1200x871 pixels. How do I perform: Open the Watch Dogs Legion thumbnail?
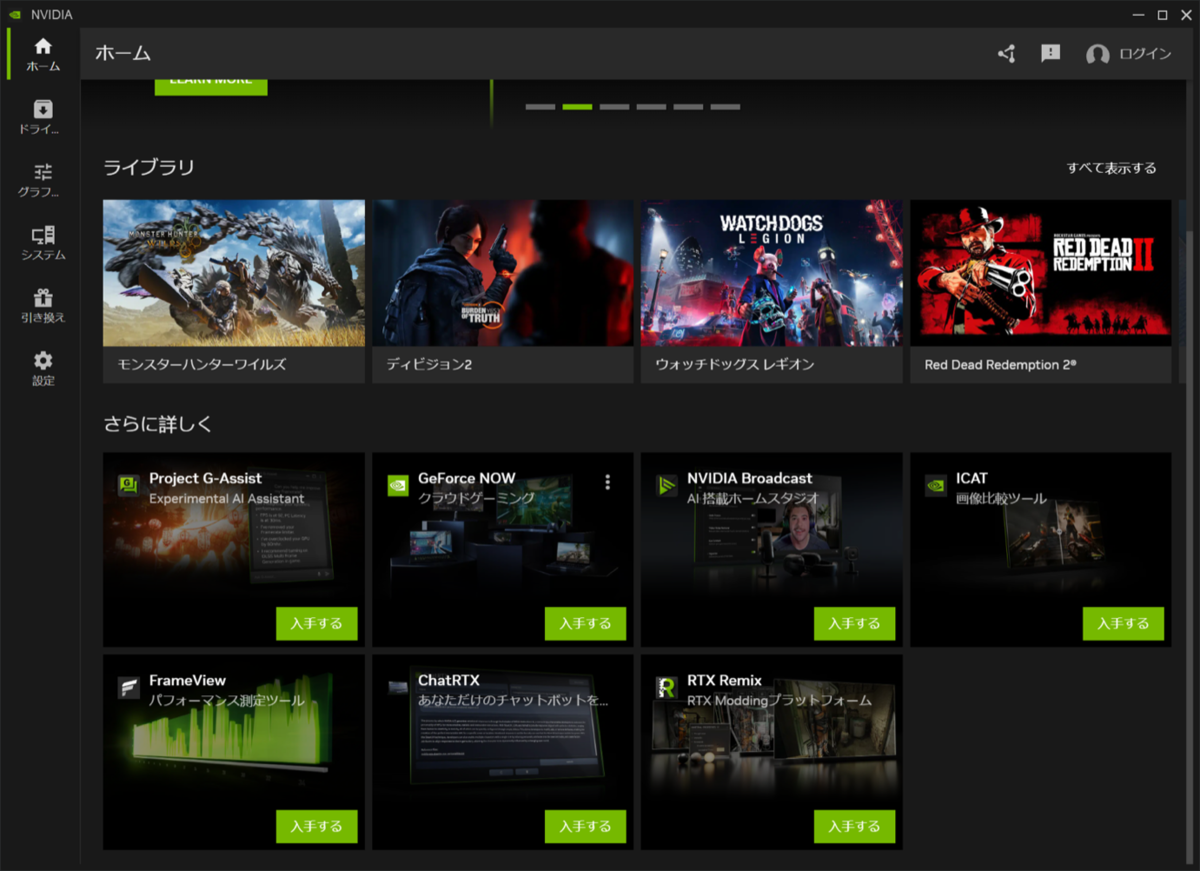pos(772,273)
